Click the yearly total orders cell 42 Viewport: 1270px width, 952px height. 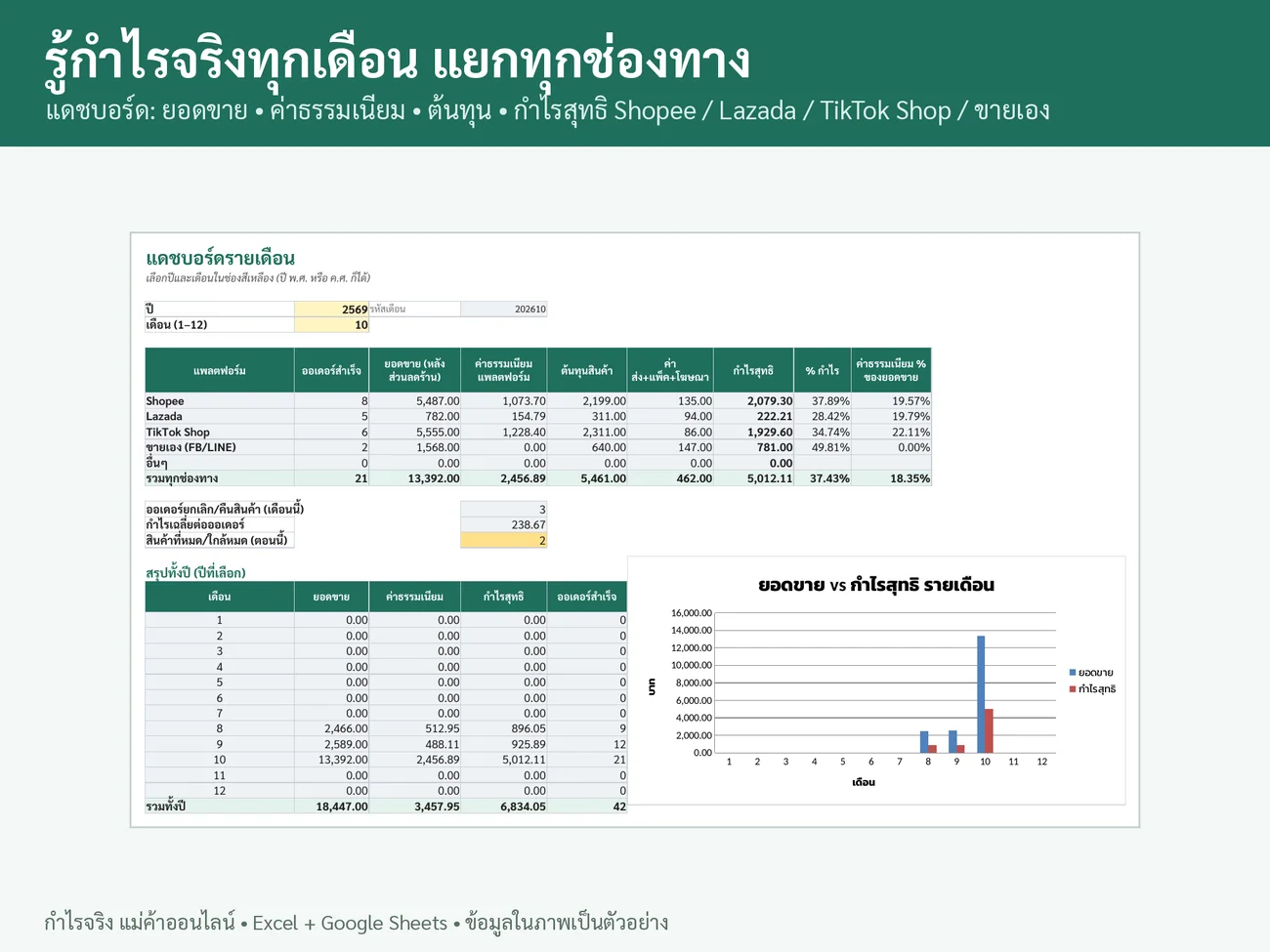(x=587, y=807)
